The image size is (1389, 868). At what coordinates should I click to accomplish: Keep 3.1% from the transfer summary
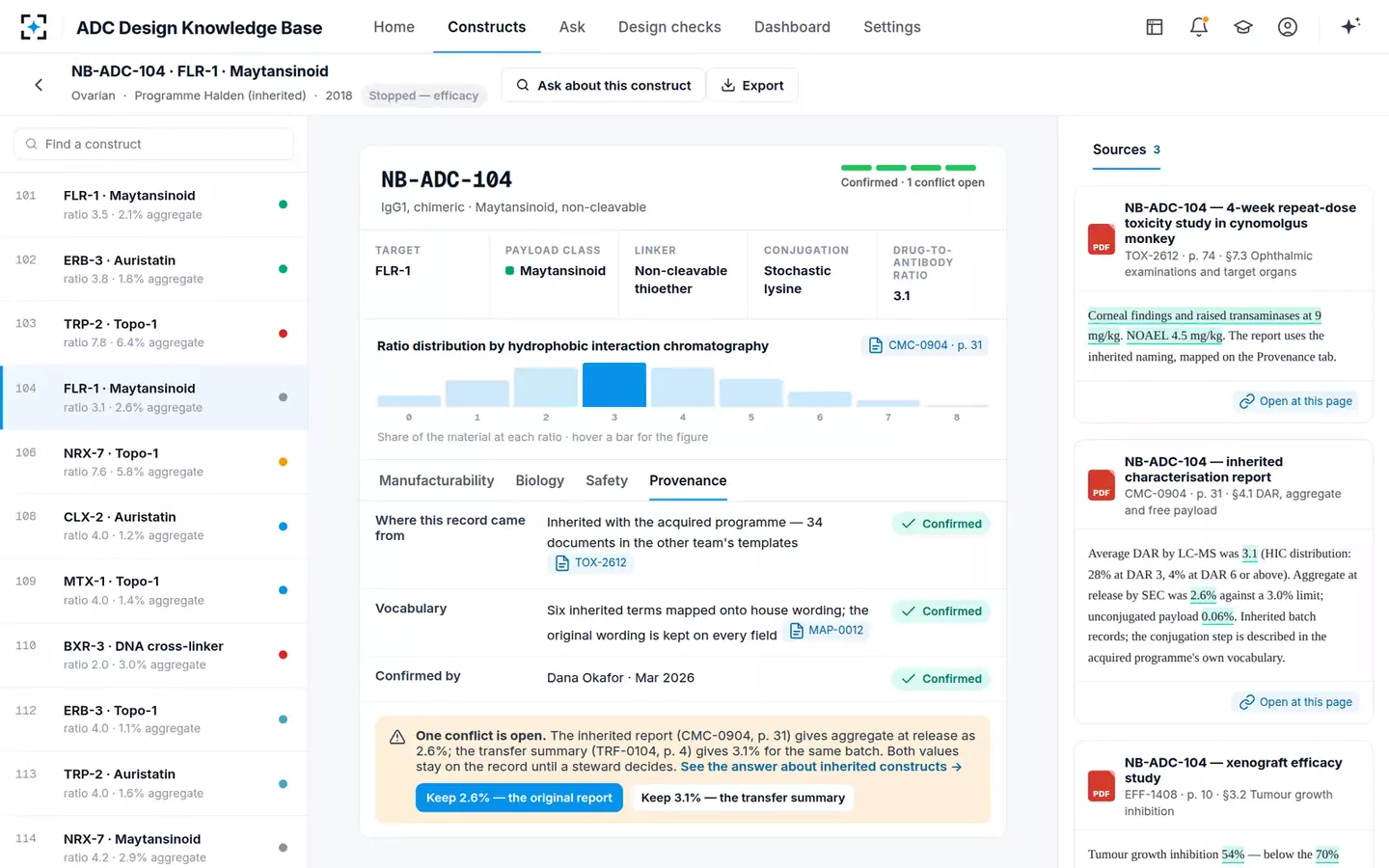(743, 798)
